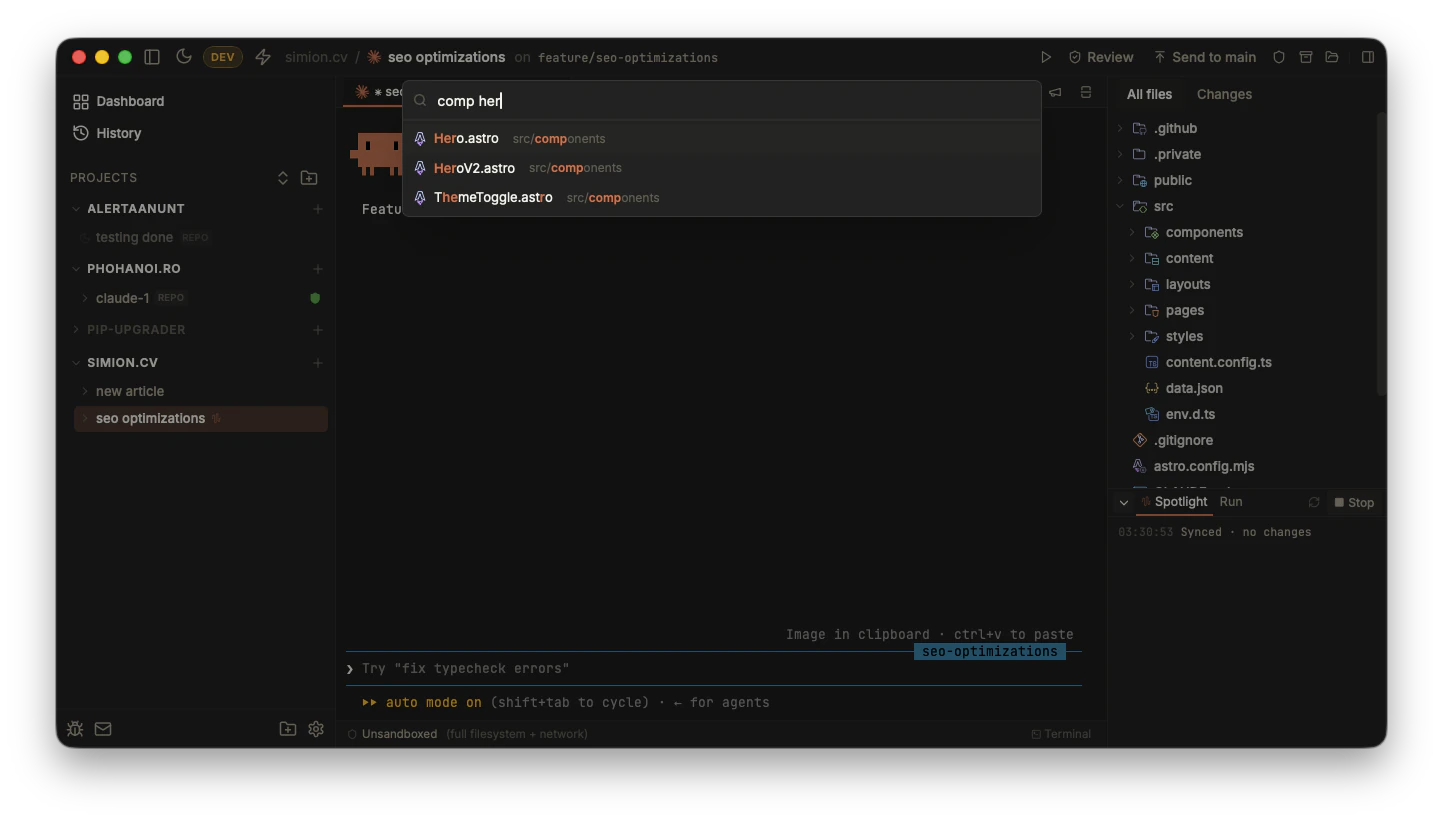Click the green shield next to claude-1
Viewport: 1443px width, 822px height.
pos(315,298)
